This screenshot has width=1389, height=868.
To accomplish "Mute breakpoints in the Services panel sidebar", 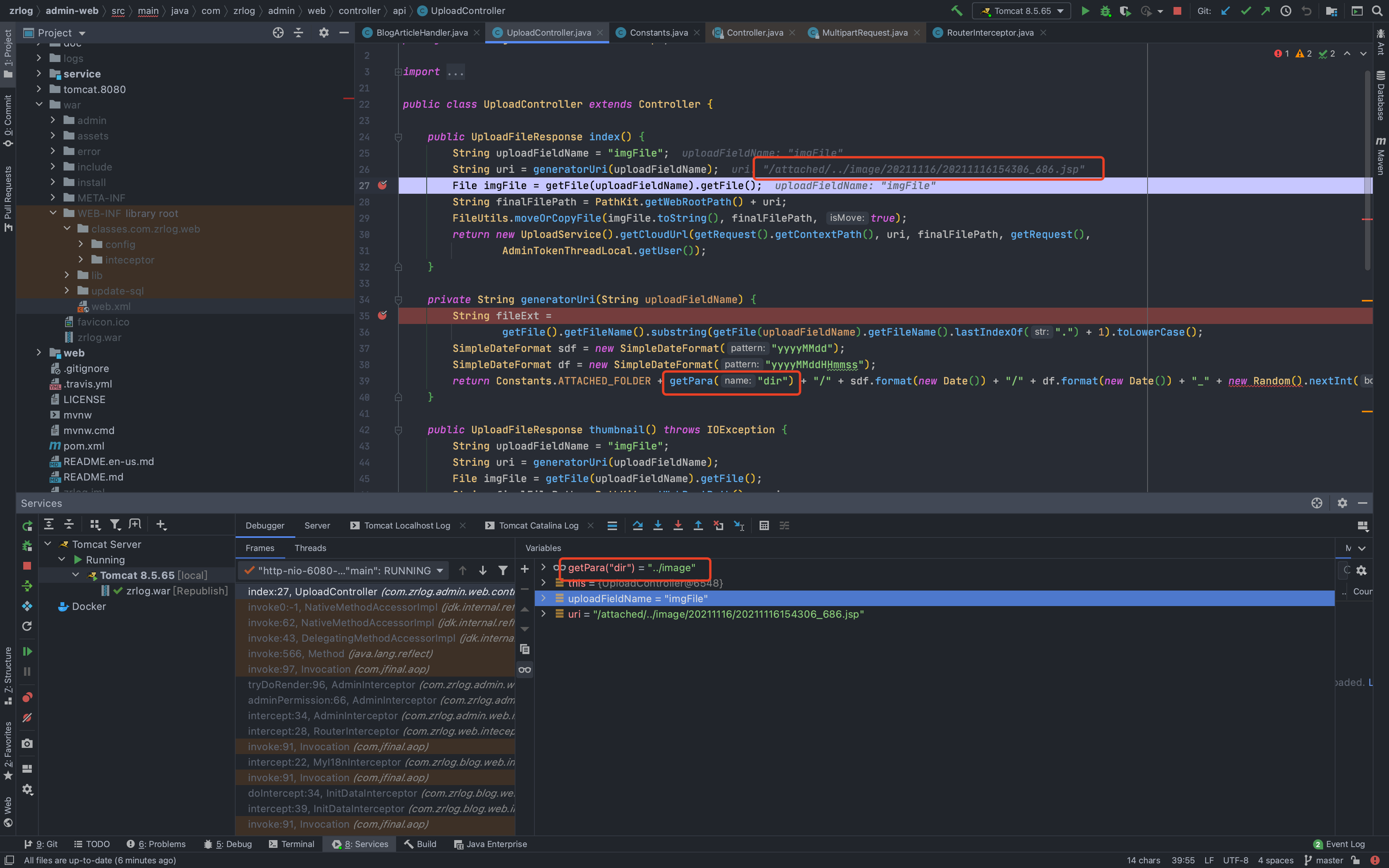I will [26, 718].
